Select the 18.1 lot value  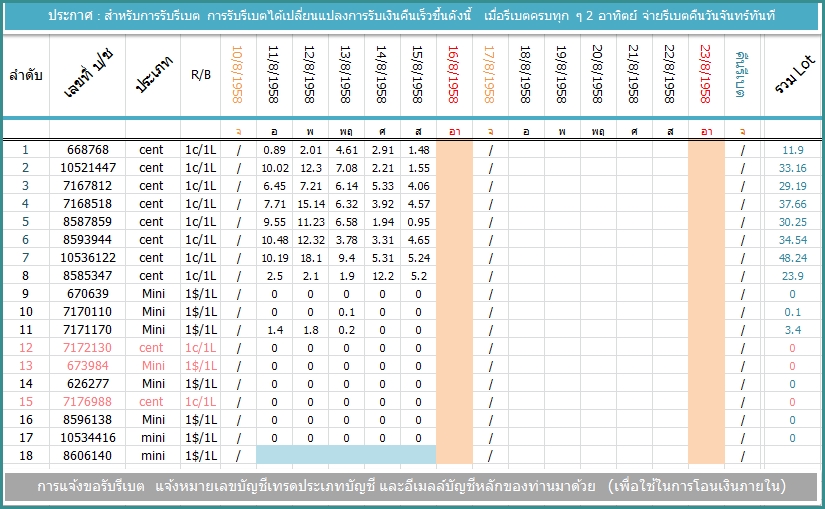click(x=311, y=257)
